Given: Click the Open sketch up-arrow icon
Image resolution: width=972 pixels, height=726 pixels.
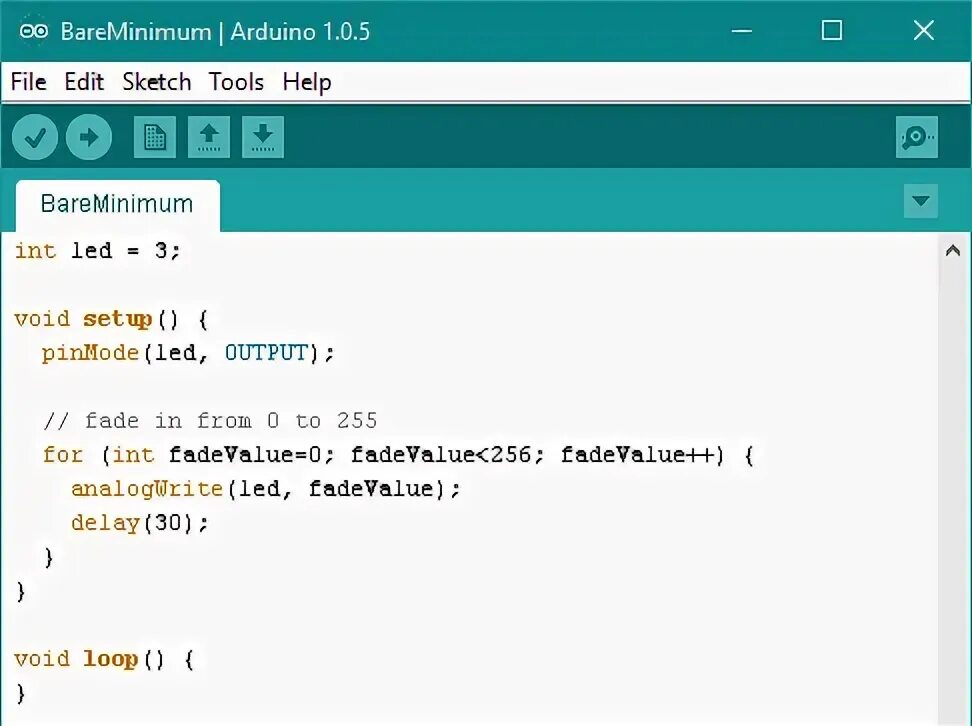Looking at the screenshot, I should click(209, 137).
